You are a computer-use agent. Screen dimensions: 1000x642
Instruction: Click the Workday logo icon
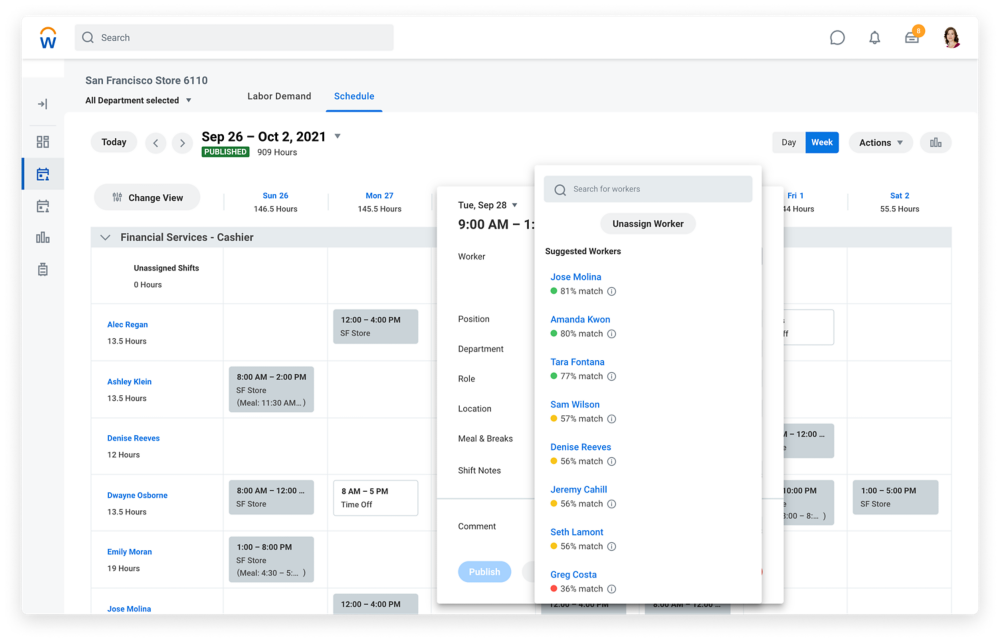[x=47, y=38]
